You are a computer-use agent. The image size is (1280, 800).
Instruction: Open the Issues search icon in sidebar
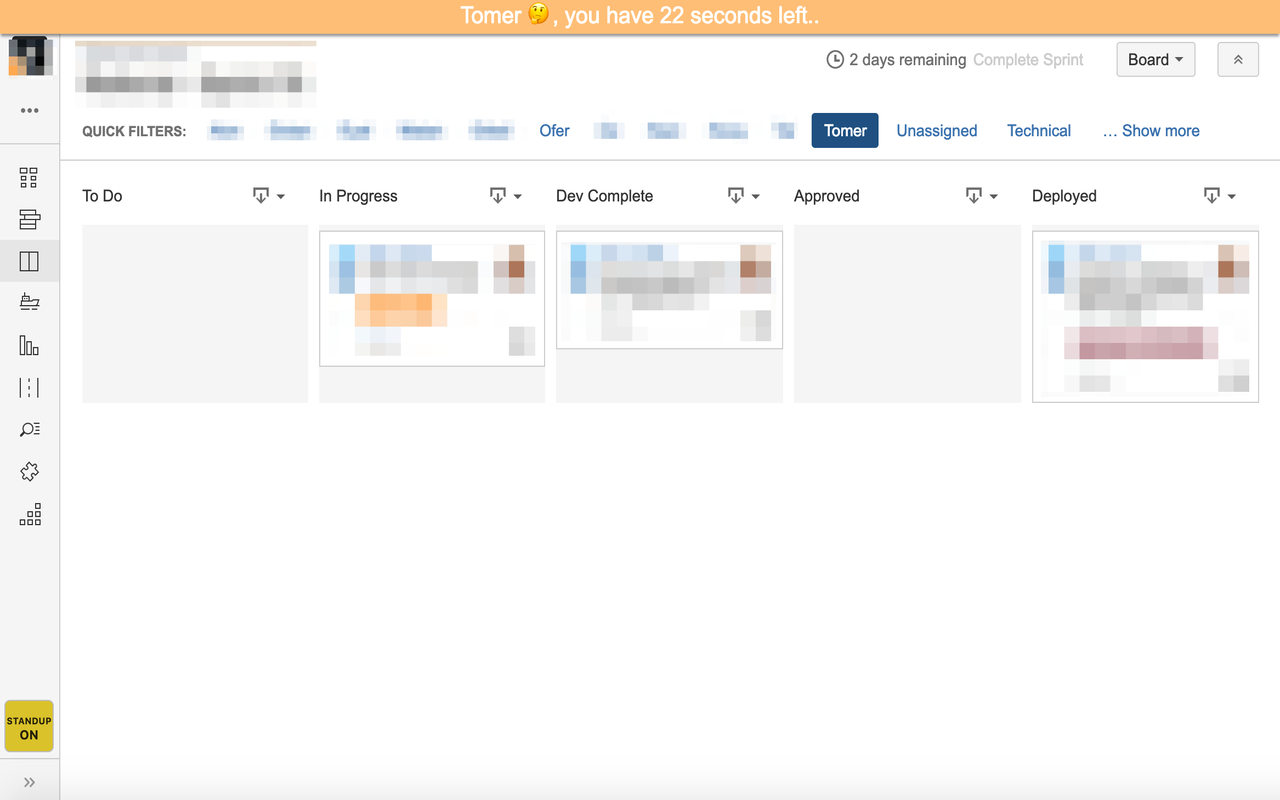(29, 430)
